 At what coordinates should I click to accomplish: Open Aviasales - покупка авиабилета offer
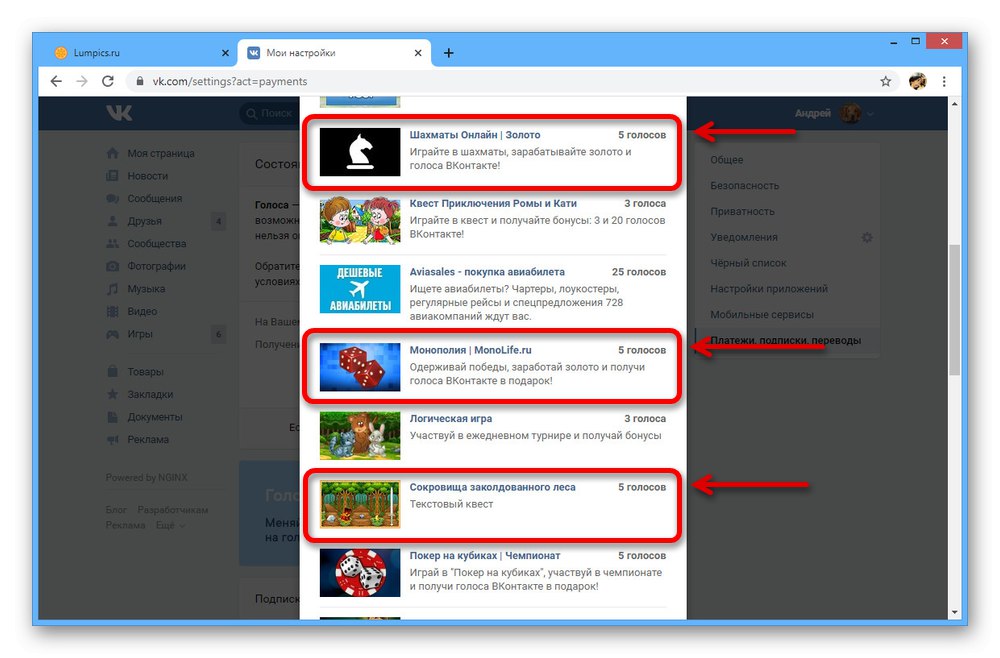tap(487, 272)
